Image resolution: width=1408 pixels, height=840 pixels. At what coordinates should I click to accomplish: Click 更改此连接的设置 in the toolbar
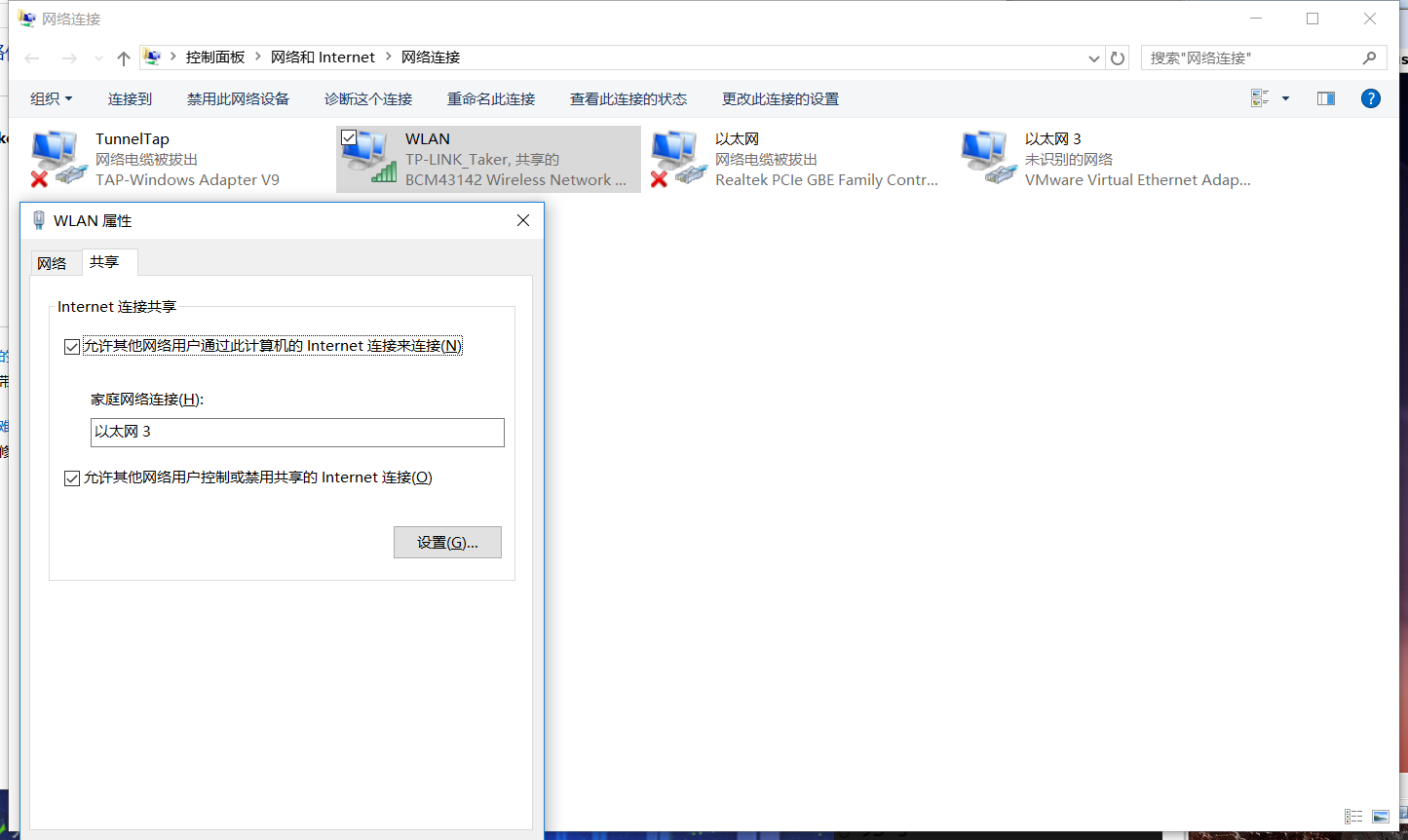(x=780, y=98)
